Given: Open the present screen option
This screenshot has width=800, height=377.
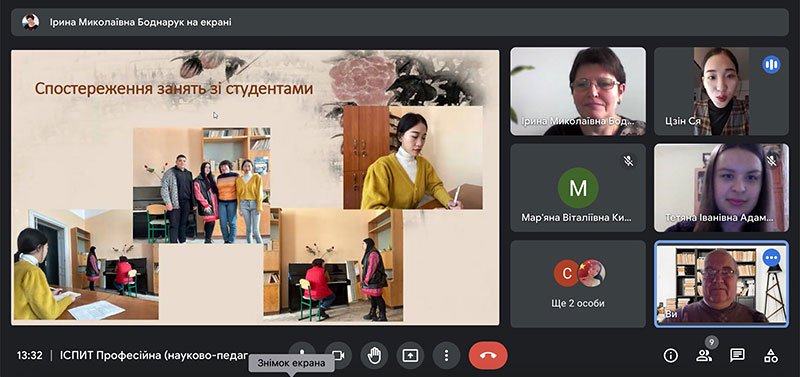Looking at the screenshot, I should 410,355.
